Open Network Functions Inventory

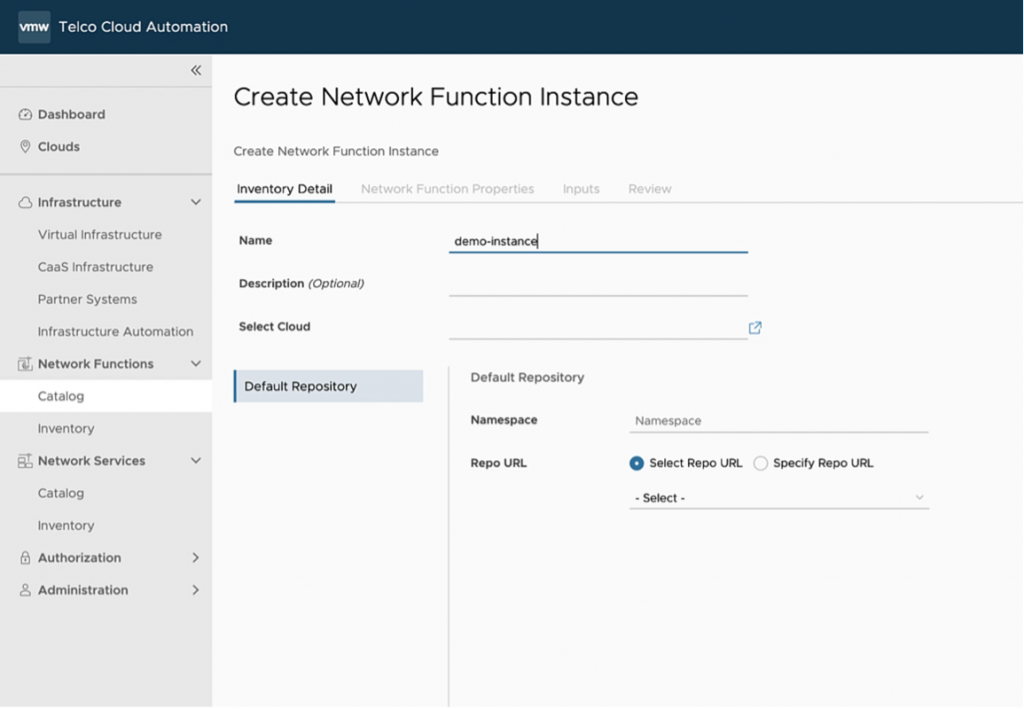click(x=66, y=428)
